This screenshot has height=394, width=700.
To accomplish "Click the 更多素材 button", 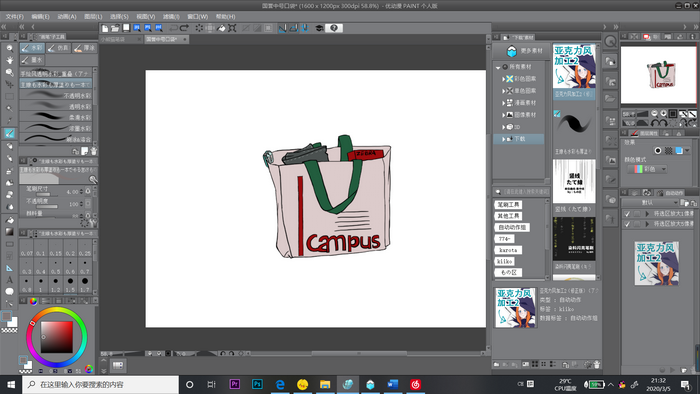I will 525,51.
